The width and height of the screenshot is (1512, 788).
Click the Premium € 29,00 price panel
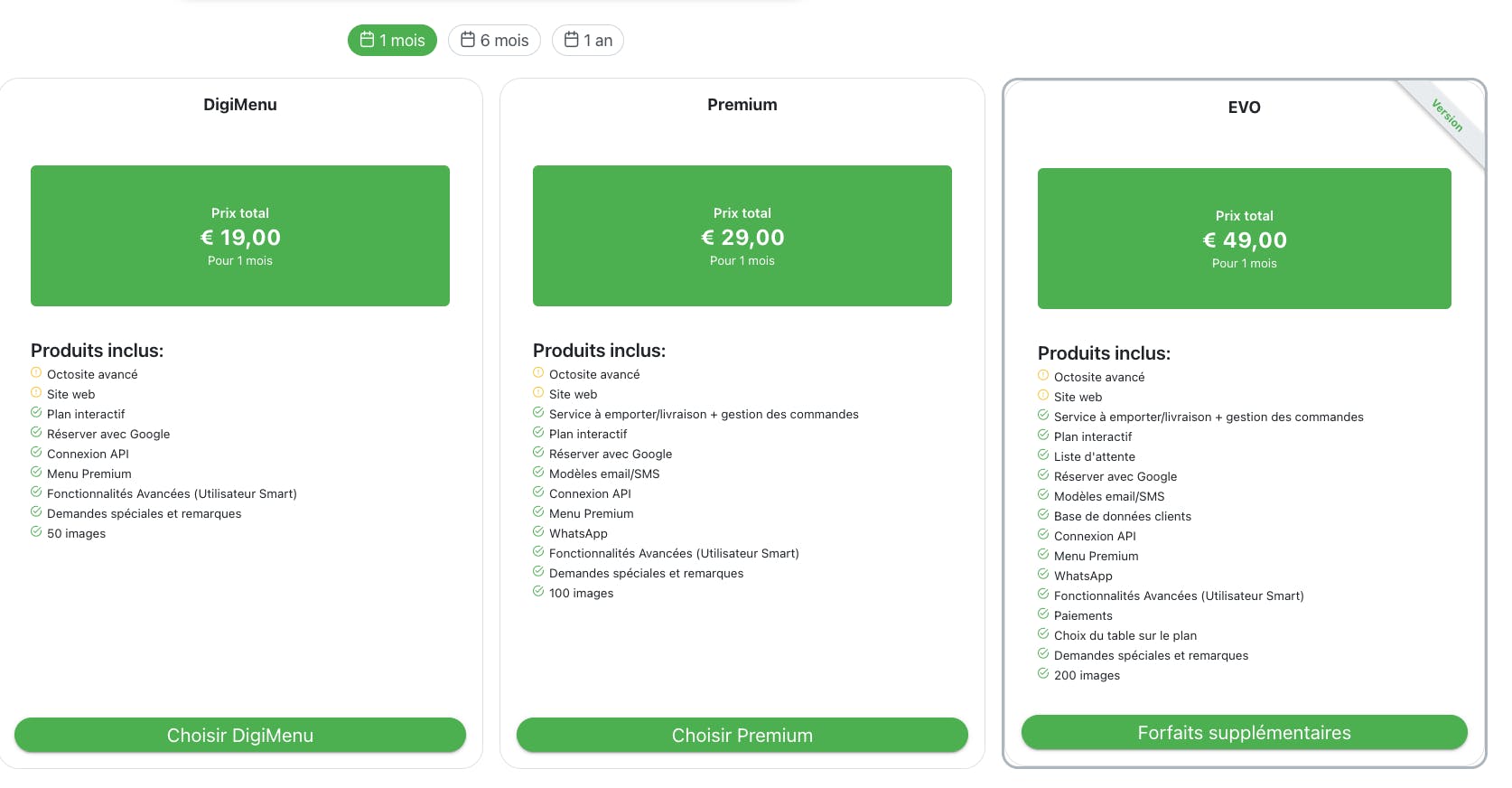[742, 236]
